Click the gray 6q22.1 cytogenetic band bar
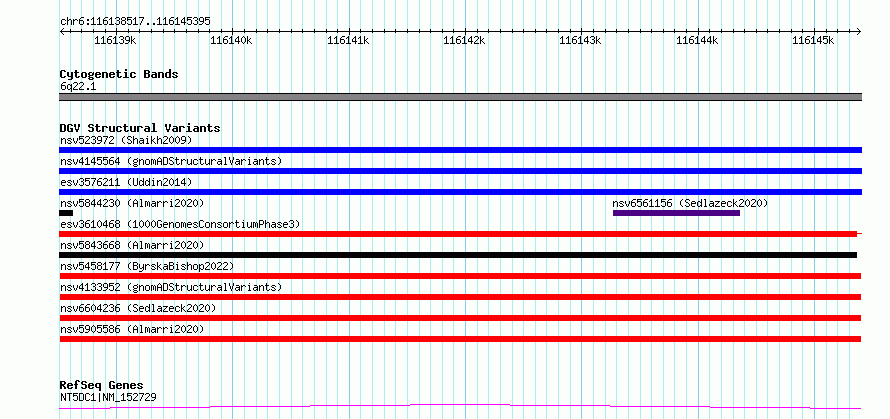890x419 pixels. (x=460, y=97)
